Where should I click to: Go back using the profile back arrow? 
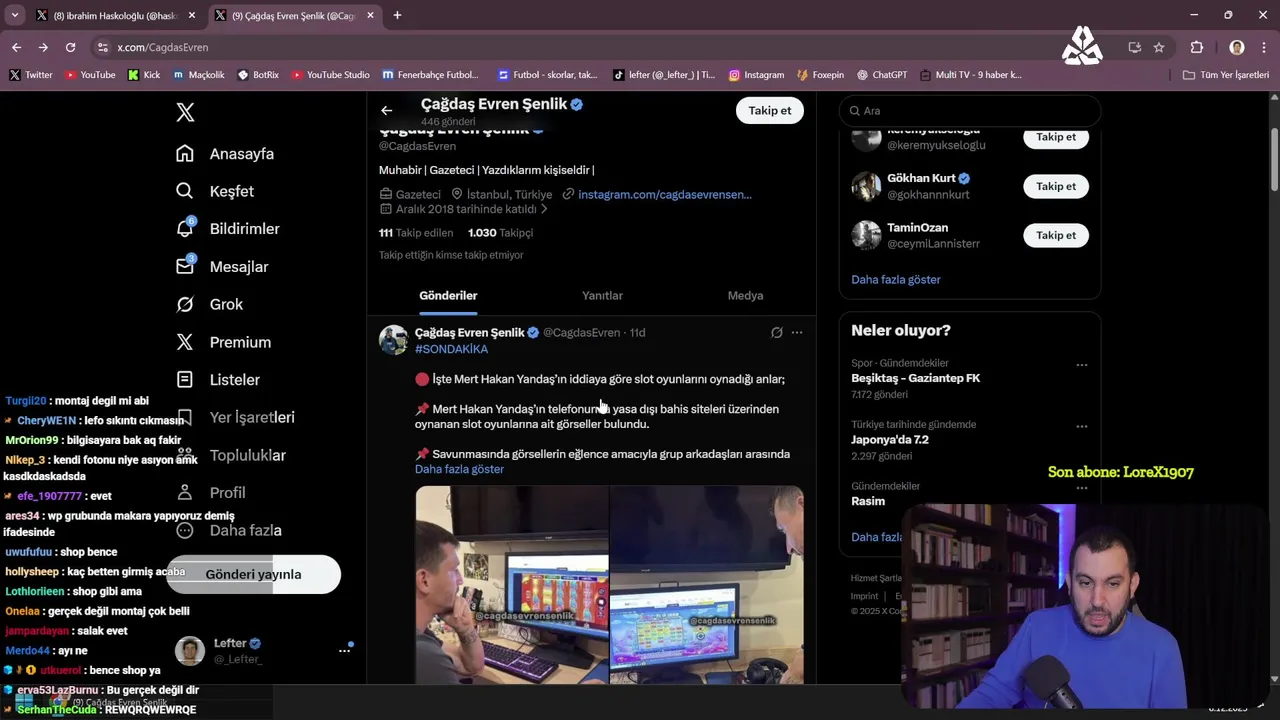(x=386, y=111)
